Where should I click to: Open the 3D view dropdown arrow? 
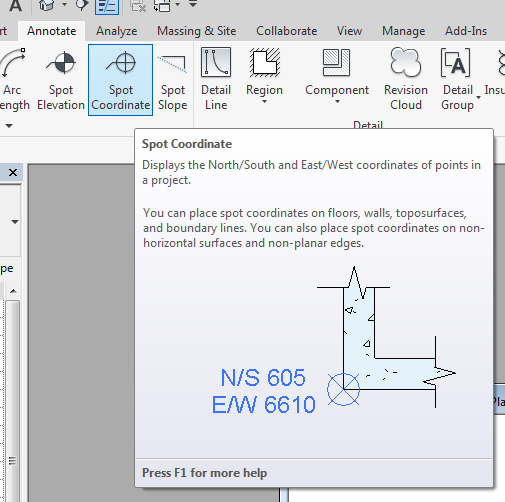tap(65, 5)
